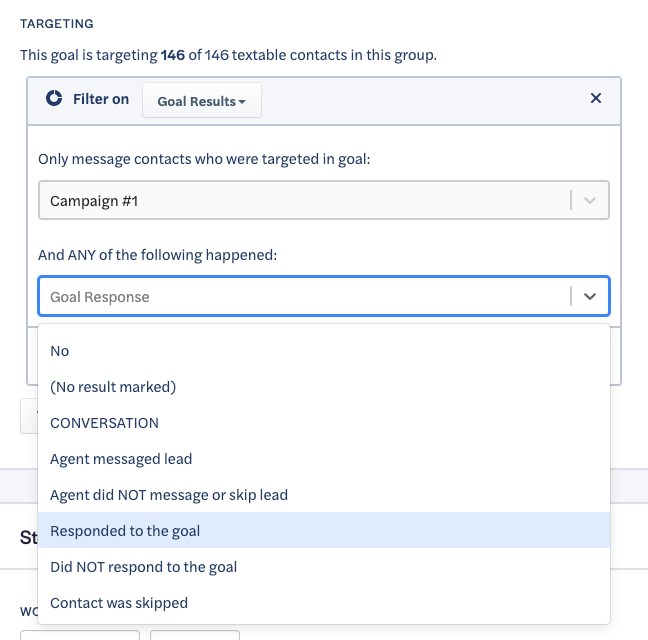Screen dimensions: 648x640
Task: Select the No option
Action: click(60, 351)
